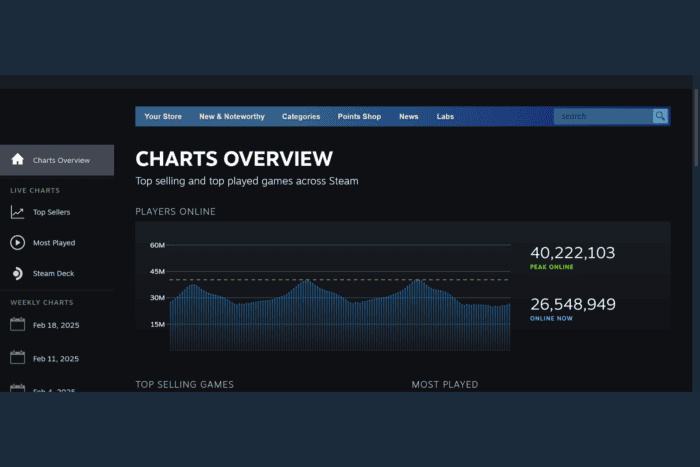Viewport: 700px width, 467px height.
Task: Click the PLAYERS ONLINE heading
Action: click(x=175, y=212)
